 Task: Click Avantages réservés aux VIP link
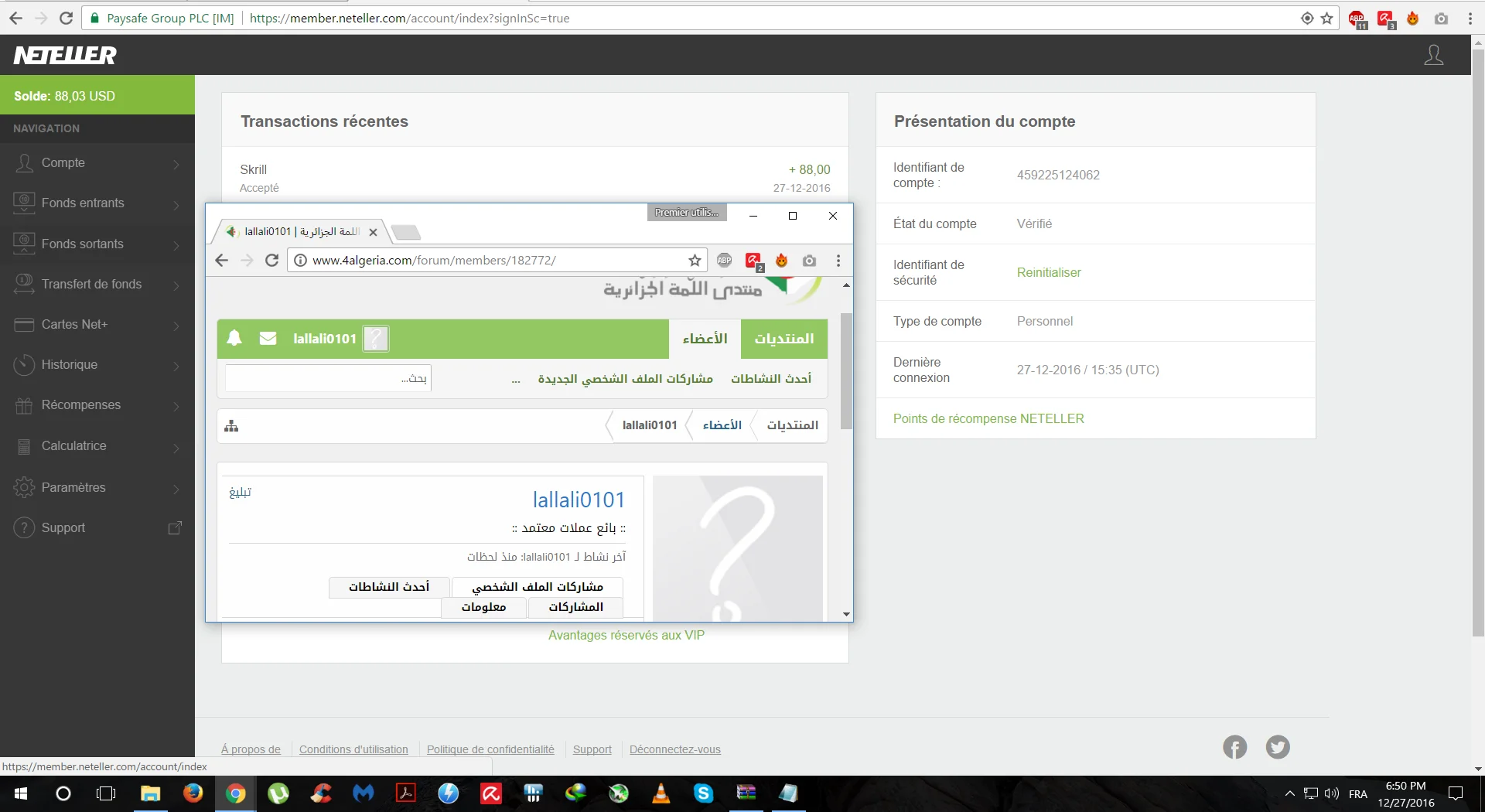click(626, 635)
